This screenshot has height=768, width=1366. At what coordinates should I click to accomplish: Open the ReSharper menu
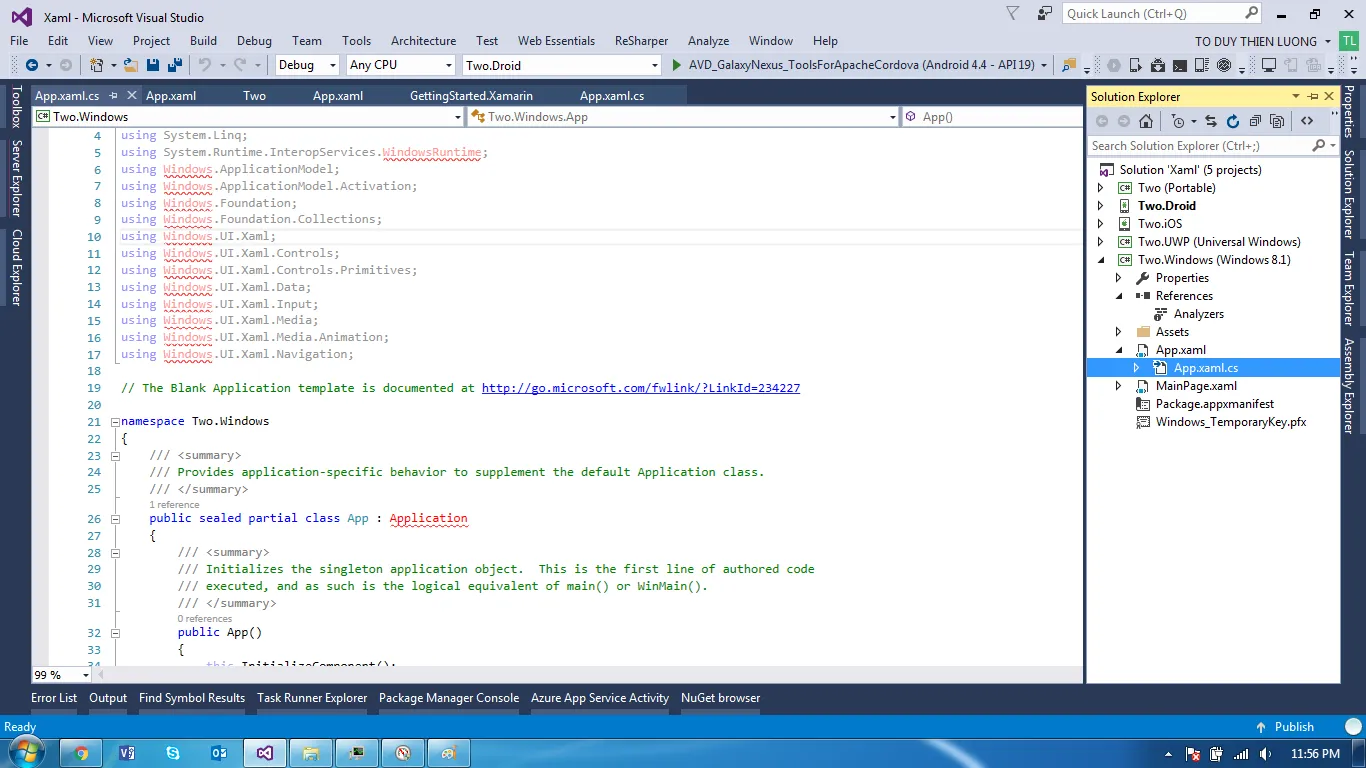pos(642,41)
